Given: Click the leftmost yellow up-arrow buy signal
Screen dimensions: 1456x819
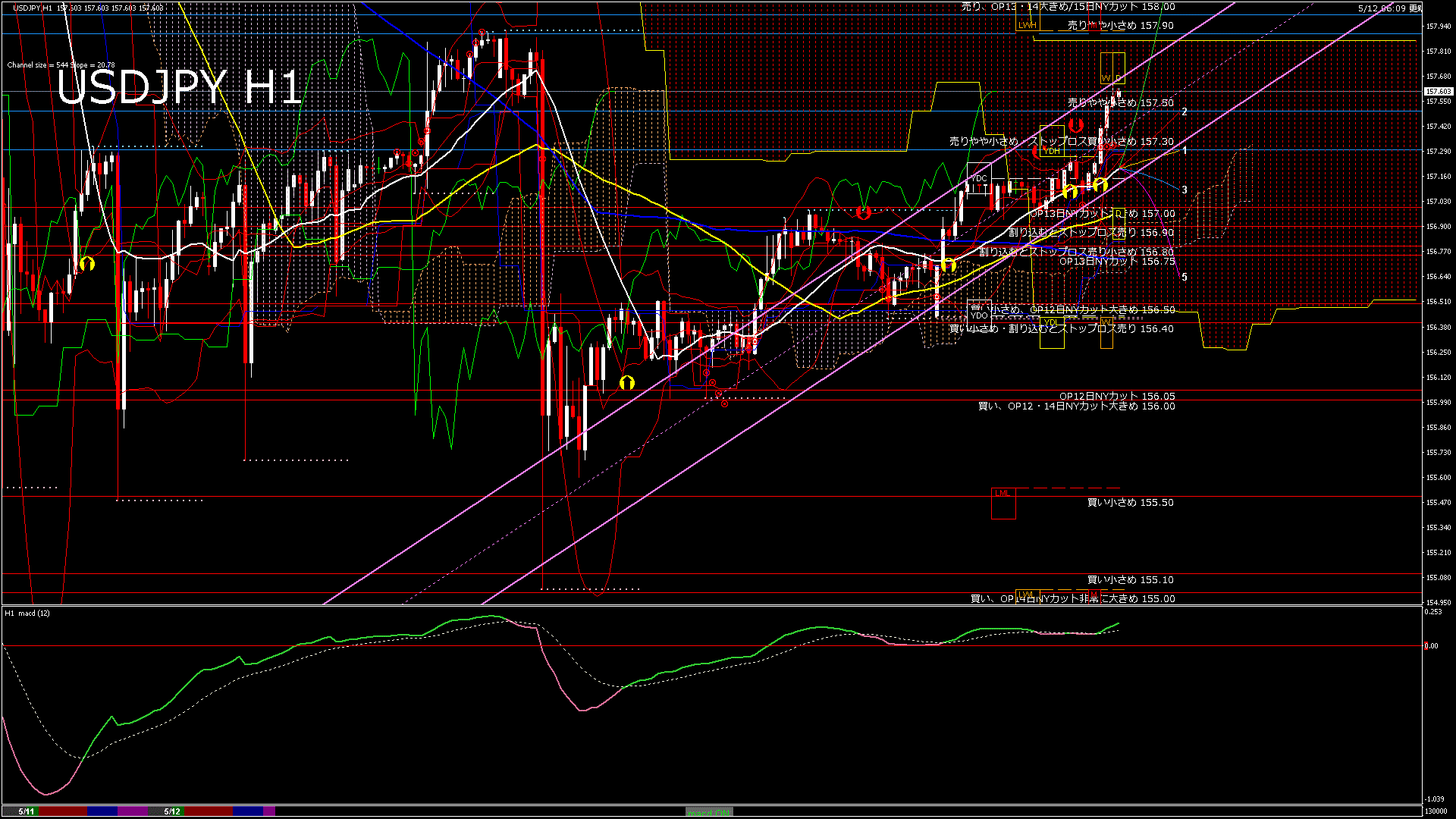Looking at the screenshot, I should click(87, 263).
